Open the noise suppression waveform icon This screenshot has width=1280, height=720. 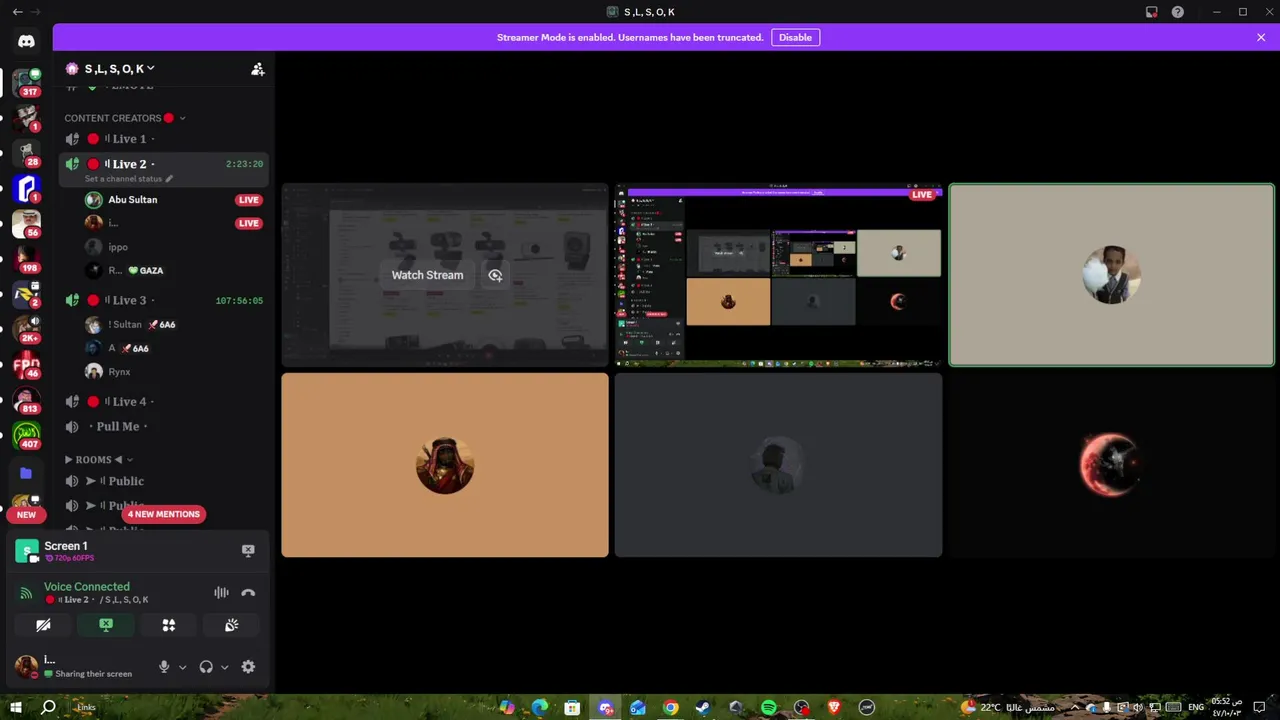(221, 592)
